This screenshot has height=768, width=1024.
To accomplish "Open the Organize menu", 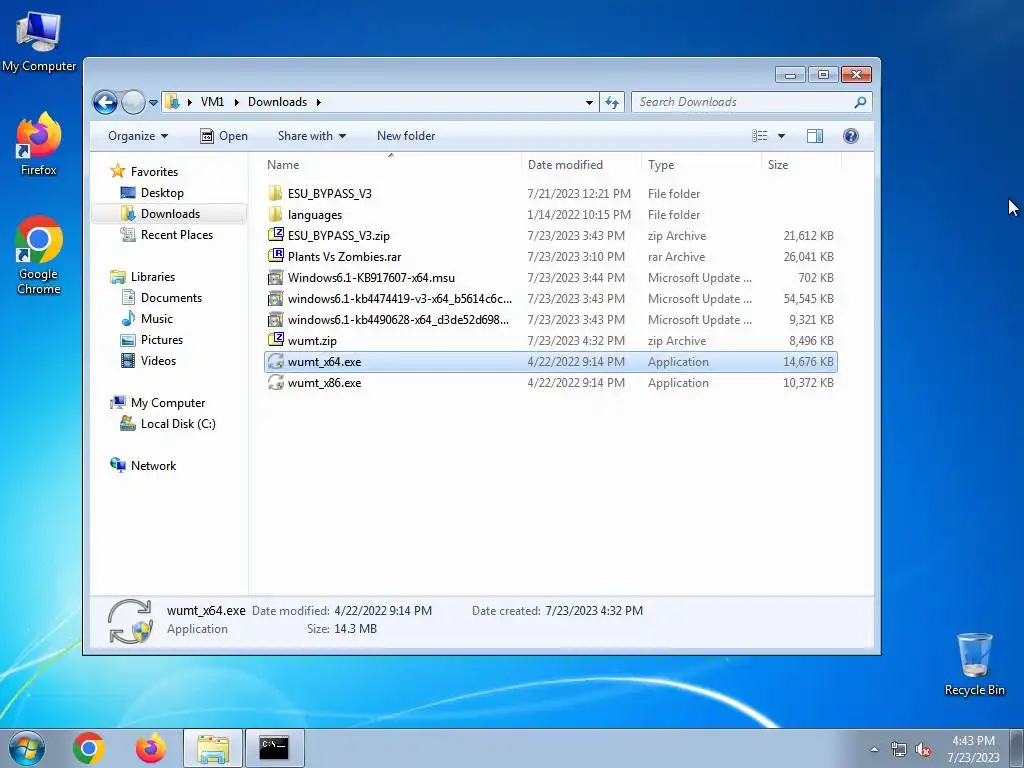I will [x=138, y=136].
